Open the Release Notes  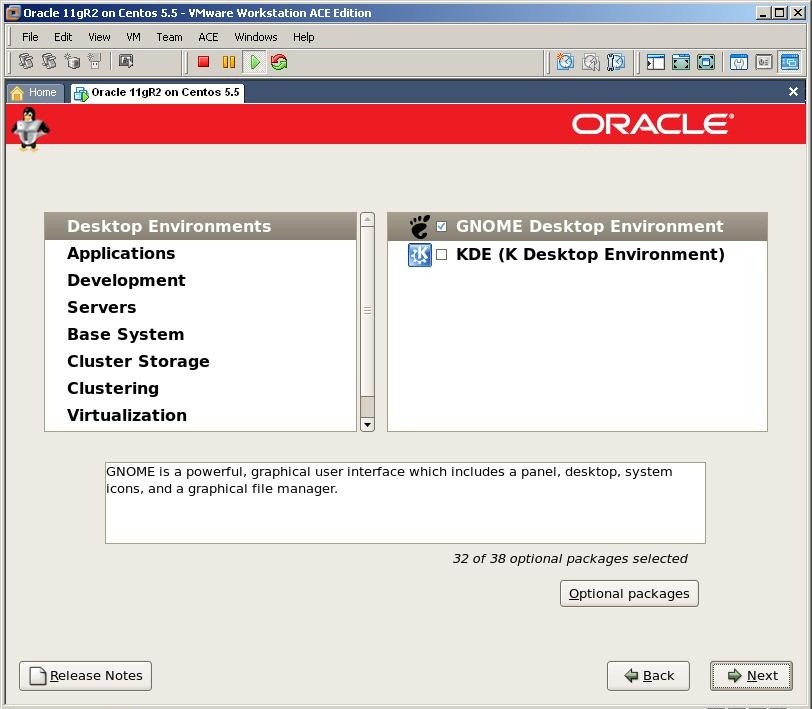[x=85, y=676]
